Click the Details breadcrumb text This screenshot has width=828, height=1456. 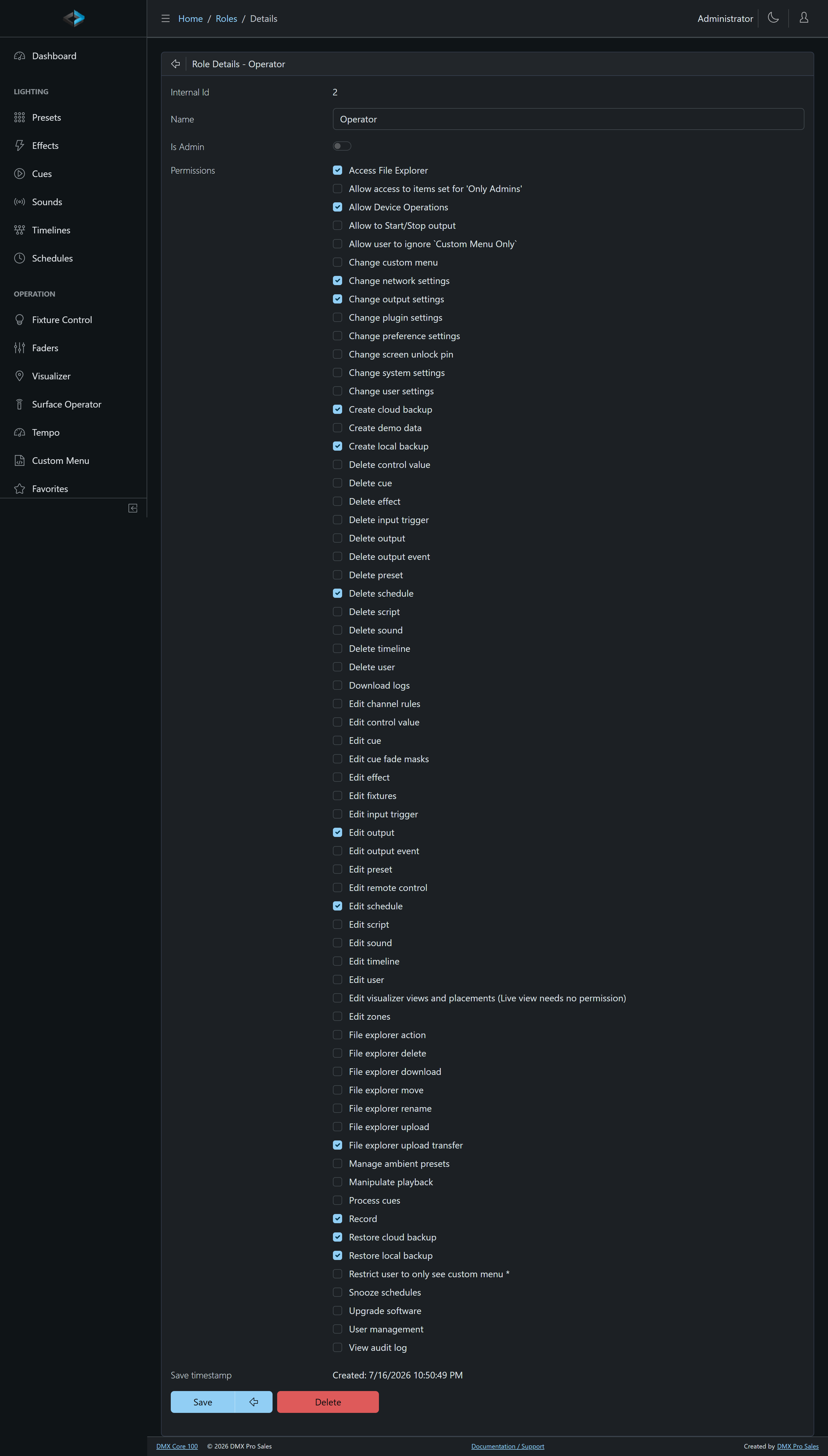point(264,19)
